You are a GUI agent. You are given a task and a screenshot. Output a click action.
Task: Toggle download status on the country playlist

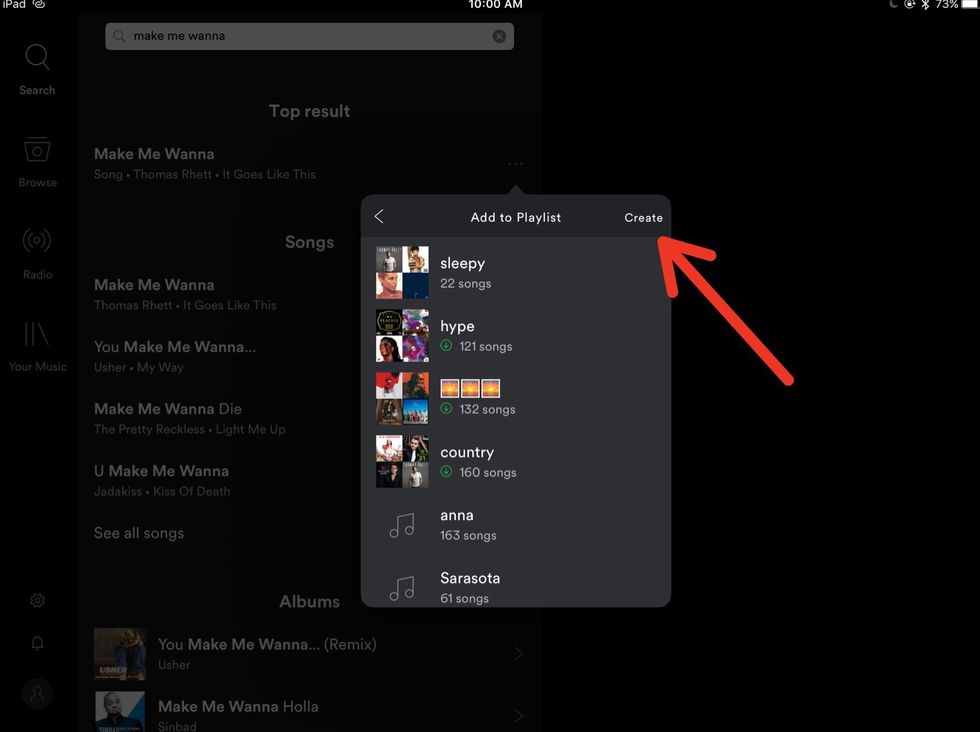click(x=445, y=472)
